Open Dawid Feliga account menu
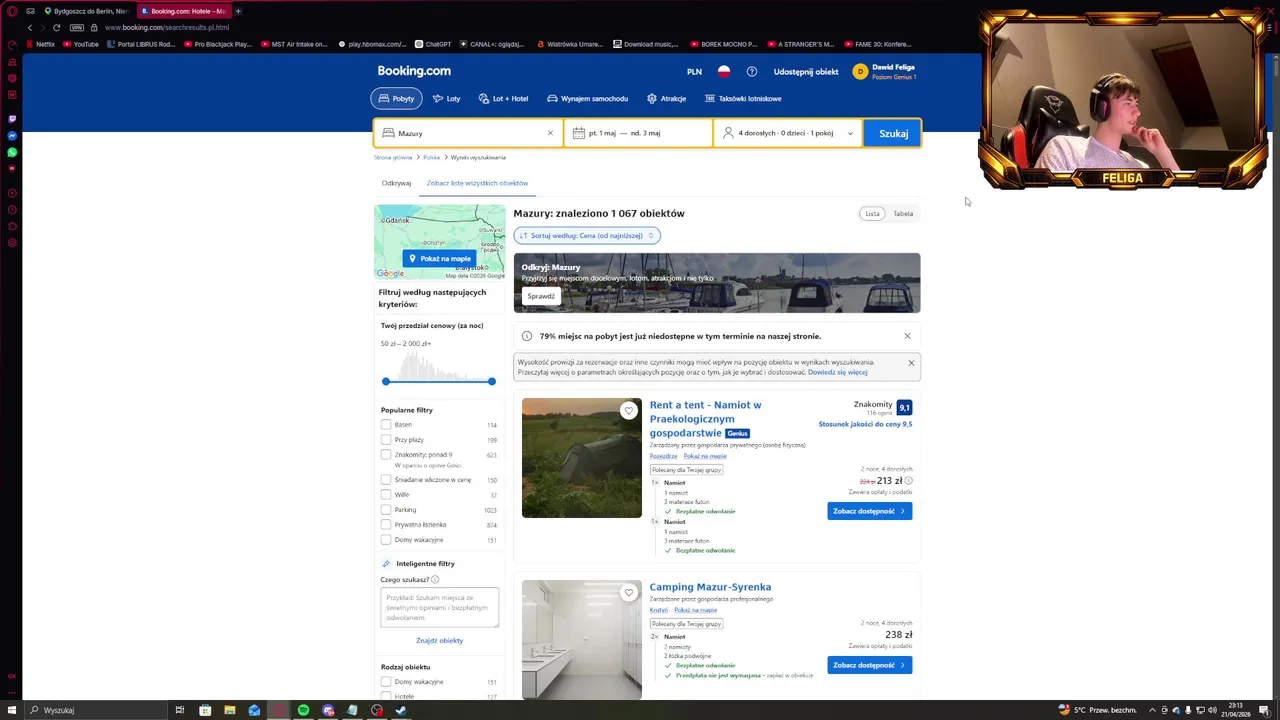Screen dimensions: 1280x720 click(884, 72)
